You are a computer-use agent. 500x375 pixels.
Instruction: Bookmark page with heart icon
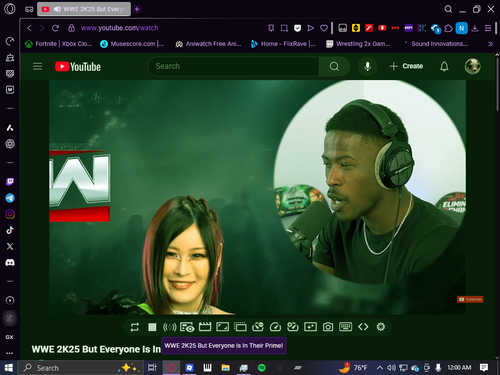tap(324, 28)
